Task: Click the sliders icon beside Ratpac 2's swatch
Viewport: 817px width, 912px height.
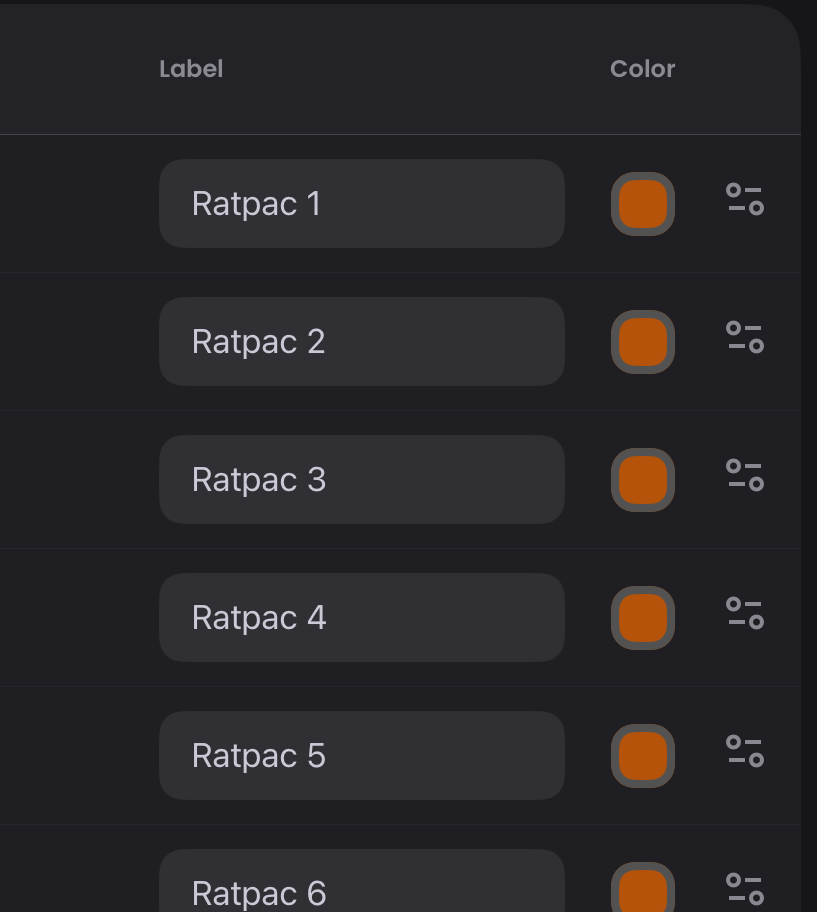Action: [744, 341]
